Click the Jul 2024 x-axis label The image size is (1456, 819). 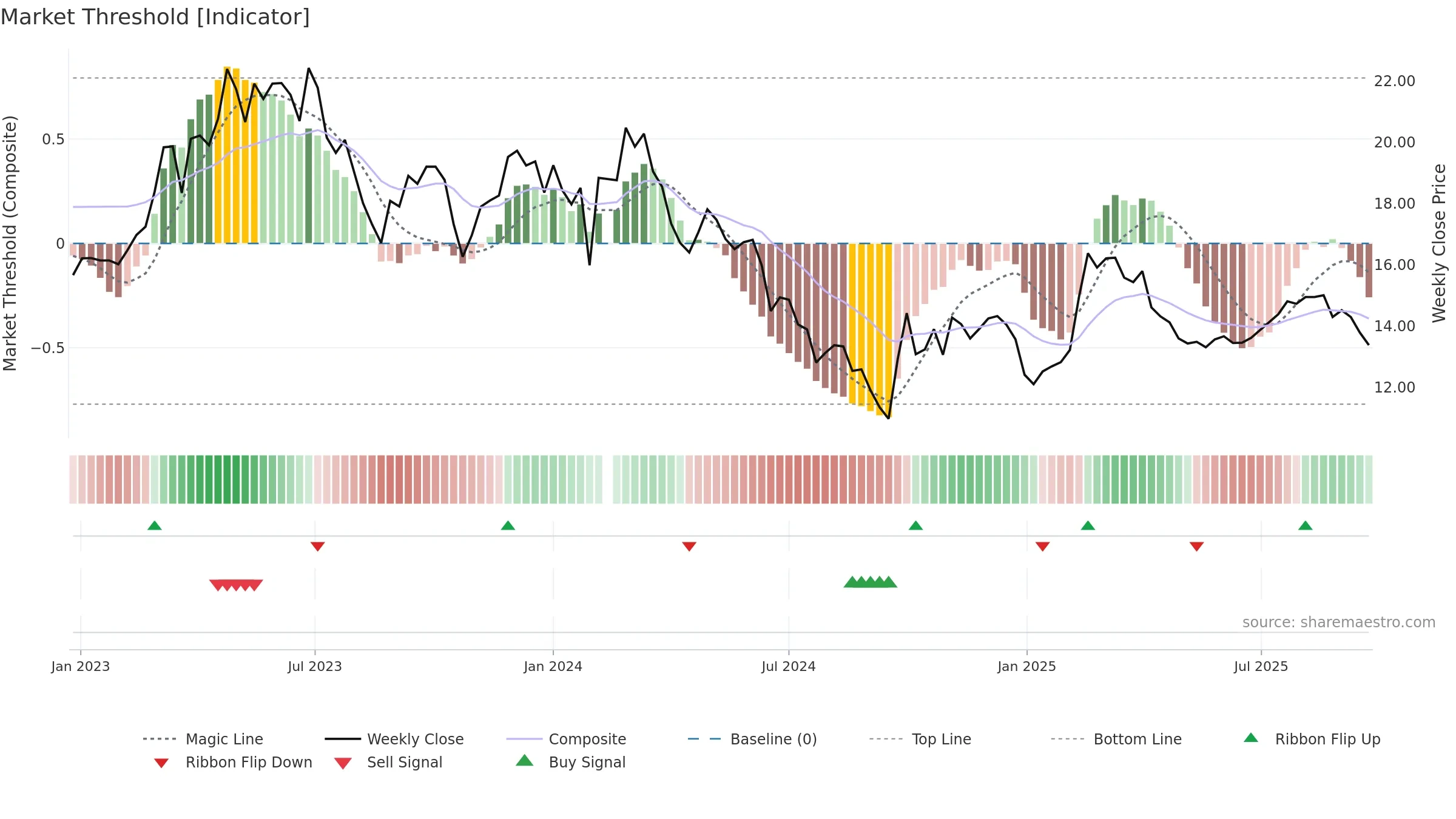tap(789, 667)
